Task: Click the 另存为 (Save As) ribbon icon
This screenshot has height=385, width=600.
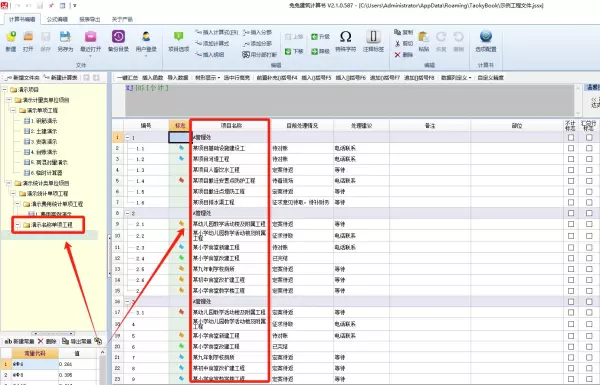Action: [65, 37]
